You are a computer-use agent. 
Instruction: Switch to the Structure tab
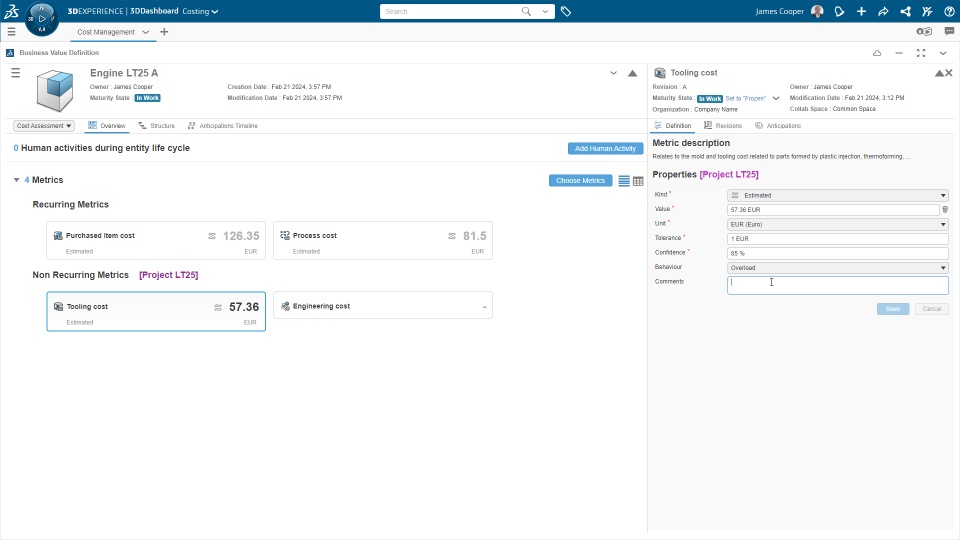click(x=157, y=126)
